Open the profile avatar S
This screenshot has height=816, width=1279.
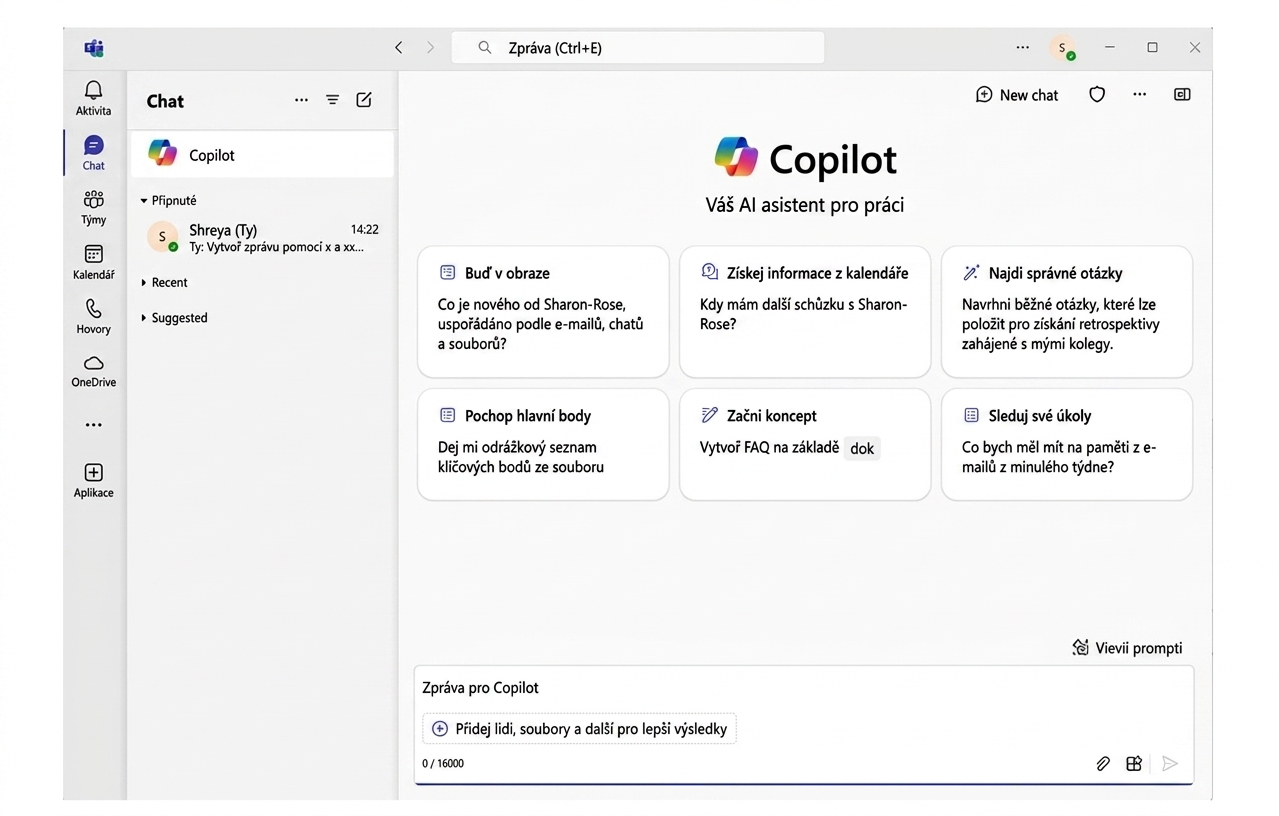coord(1062,47)
